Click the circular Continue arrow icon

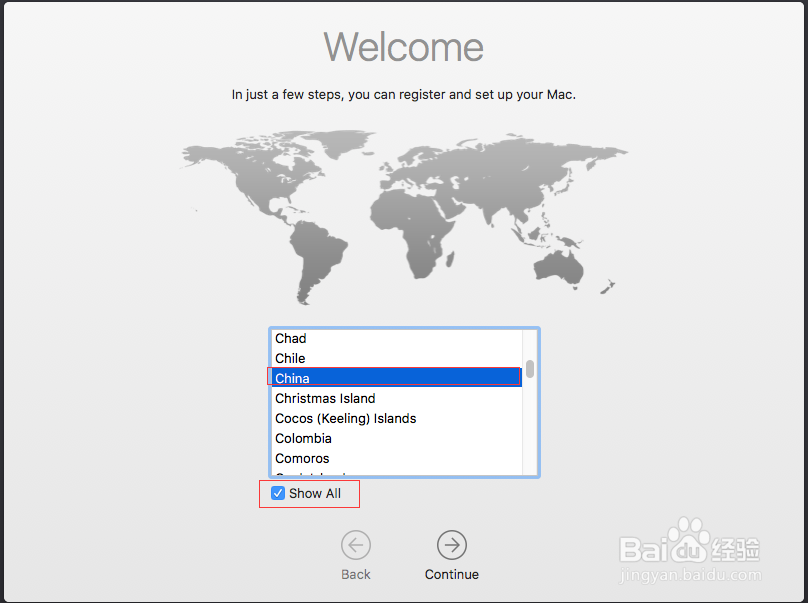pyautogui.click(x=452, y=545)
